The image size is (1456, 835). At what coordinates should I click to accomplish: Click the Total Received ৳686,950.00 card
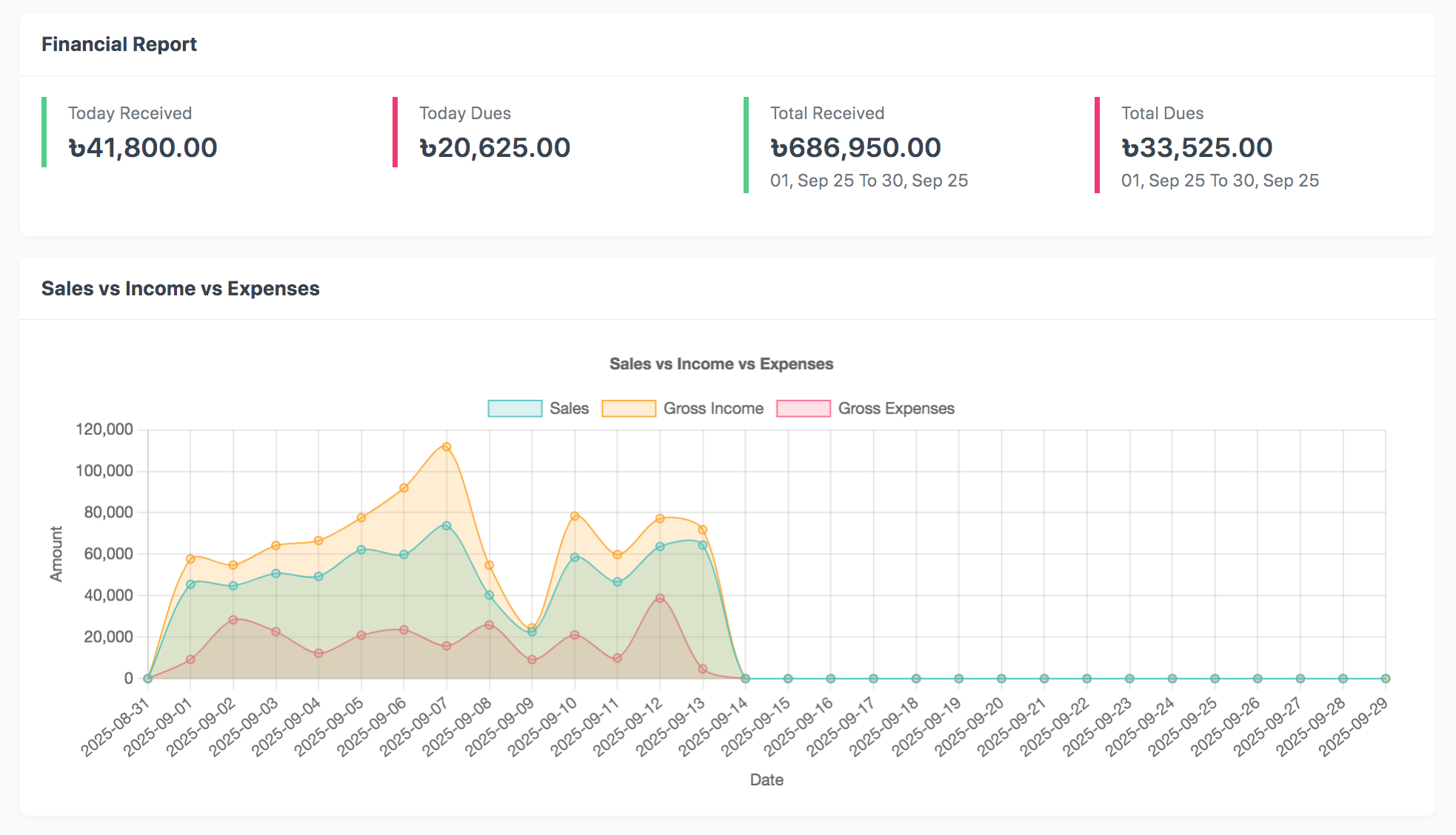coord(855,147)
